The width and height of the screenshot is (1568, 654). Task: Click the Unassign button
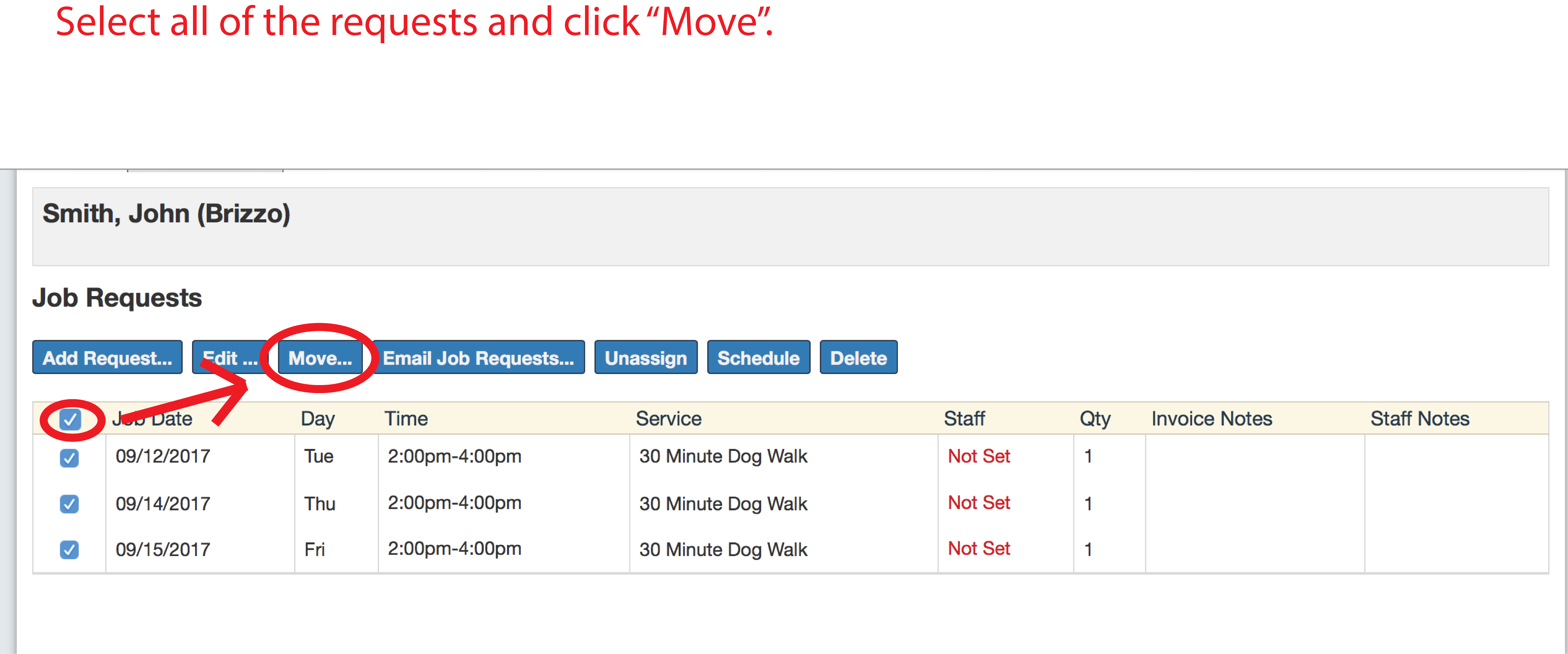[x=646, y=358]
